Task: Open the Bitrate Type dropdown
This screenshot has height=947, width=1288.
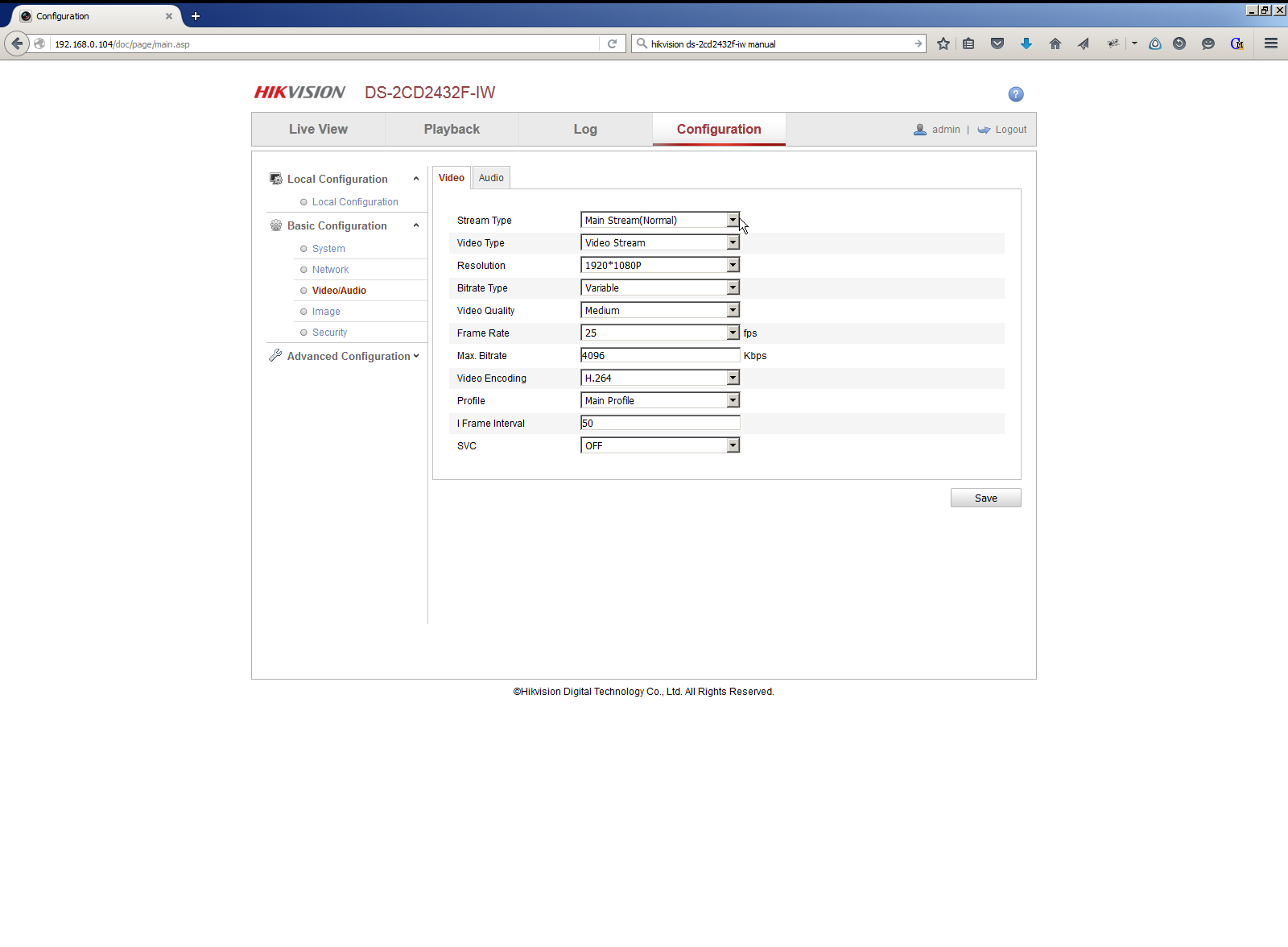Action: (660, 287)
